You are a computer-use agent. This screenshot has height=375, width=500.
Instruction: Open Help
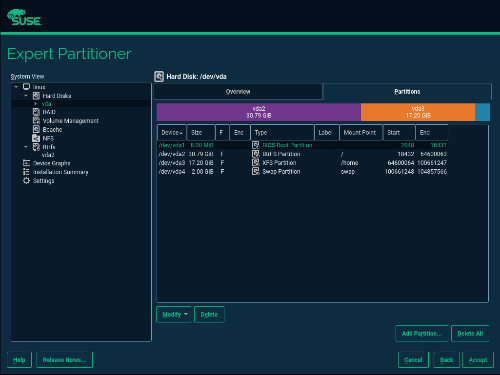(19, 360)
